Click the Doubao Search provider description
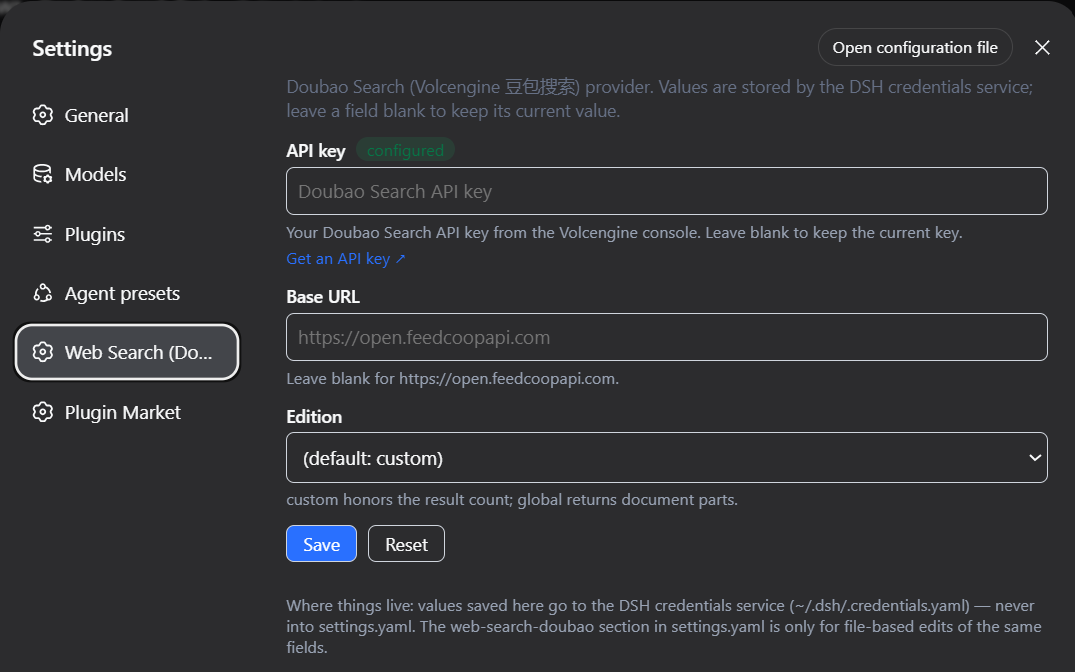The height and width of the screenshot is (672, 1075). 660,99
